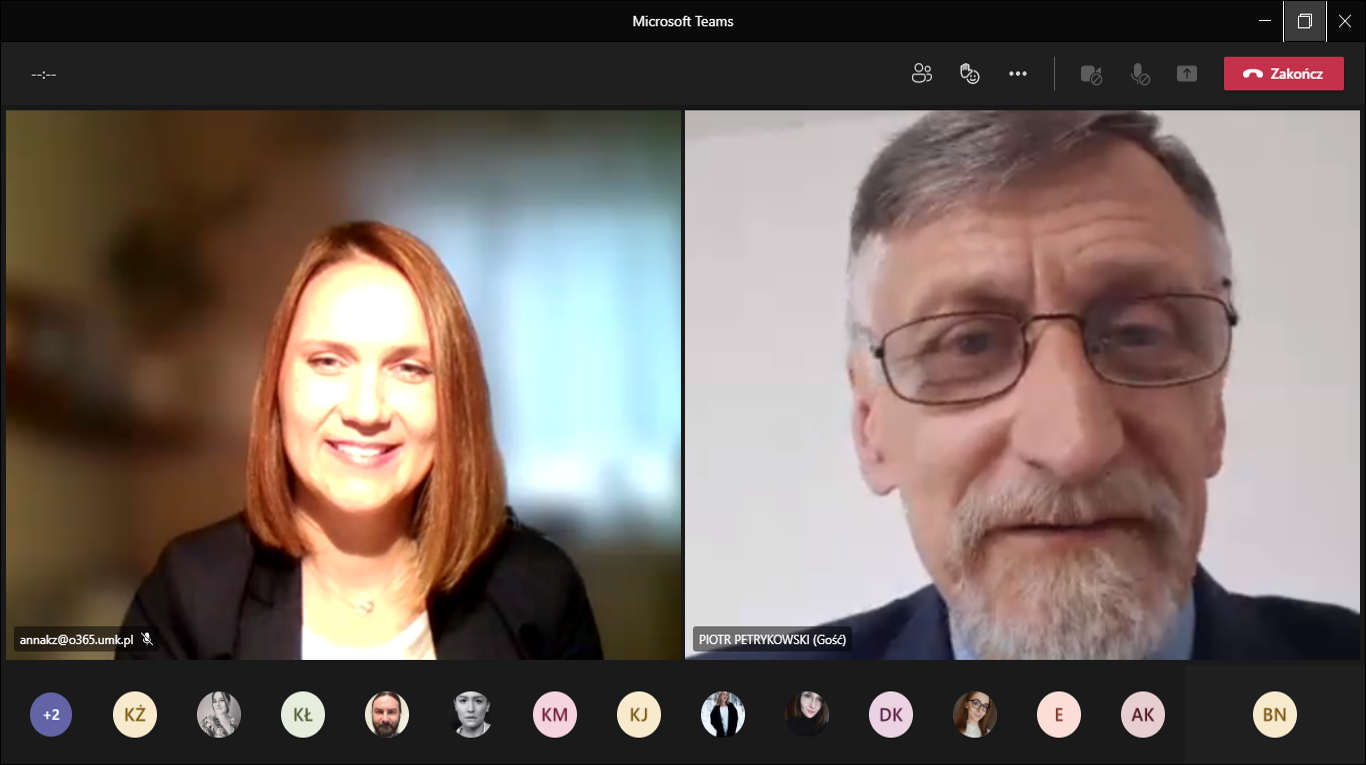Select the woman with glasses avatar

tap(975, 715)
